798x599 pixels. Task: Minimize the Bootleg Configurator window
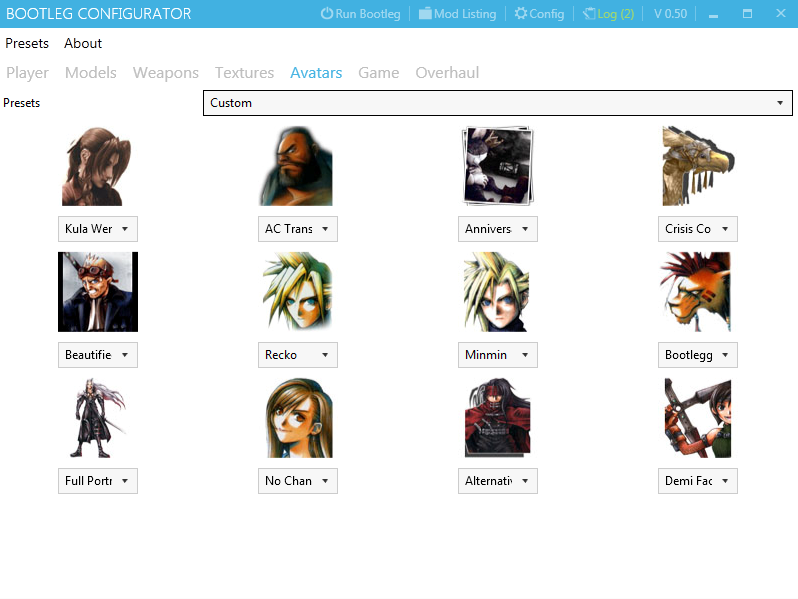point(714,14)
